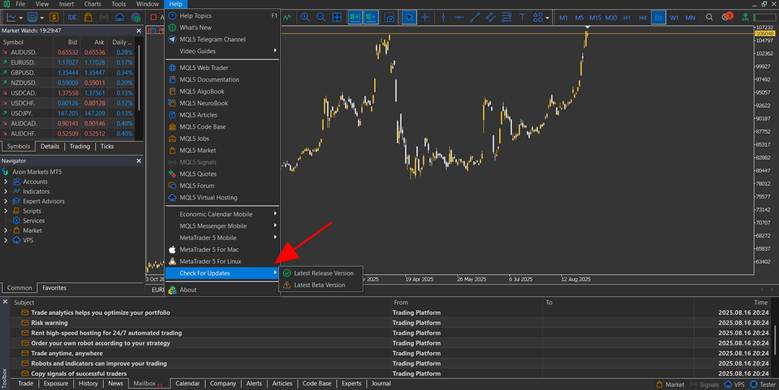Screen dimensions: 779x390
Task: Expand Indicators node in Navigator
Action: click(x=5, y=191)
